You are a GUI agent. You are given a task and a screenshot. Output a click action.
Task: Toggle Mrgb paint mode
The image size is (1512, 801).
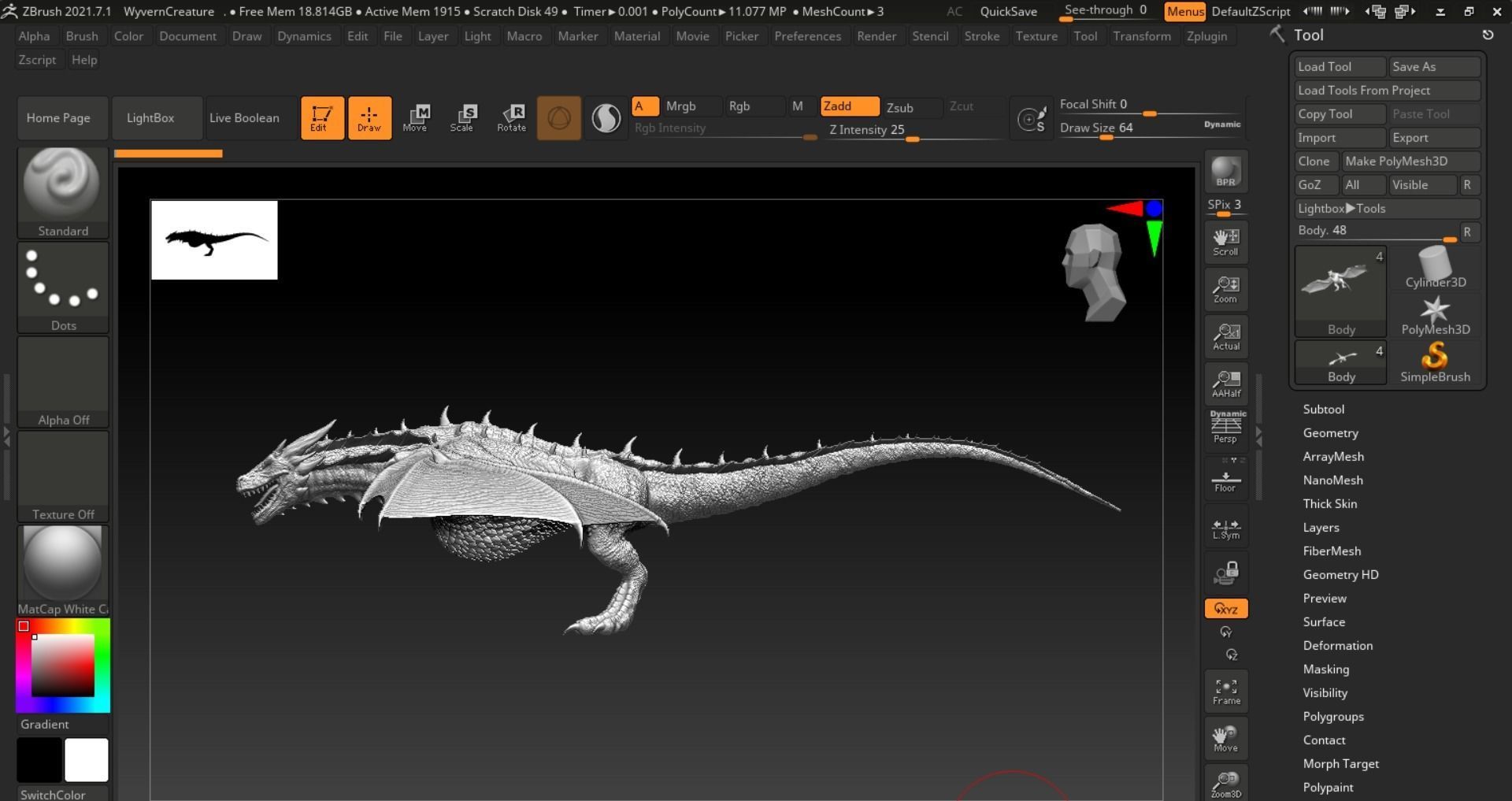(692, 106)
